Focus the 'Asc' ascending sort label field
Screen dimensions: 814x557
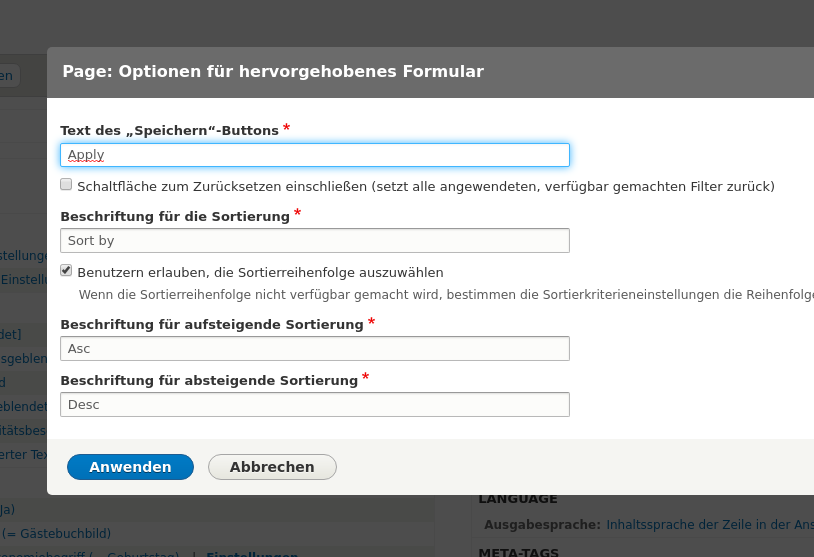click(314, 349)
